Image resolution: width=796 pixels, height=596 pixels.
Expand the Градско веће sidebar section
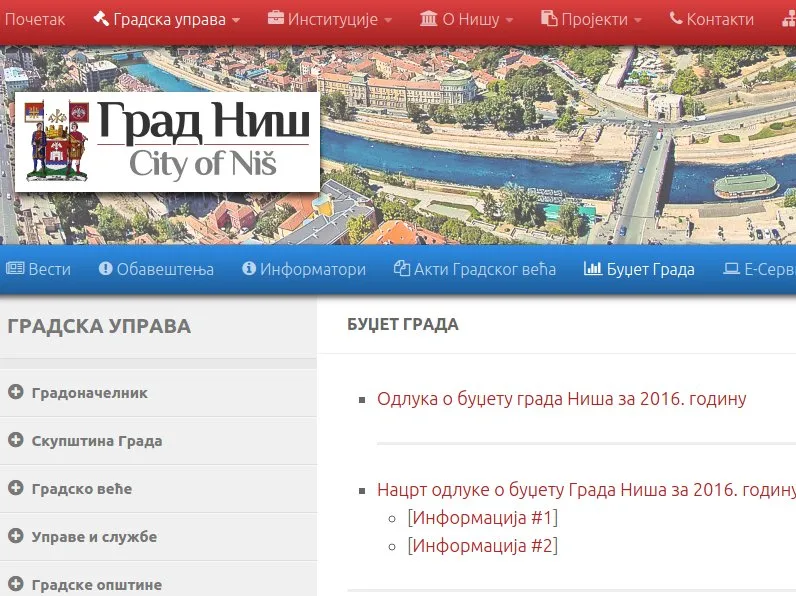click(15, 489)
